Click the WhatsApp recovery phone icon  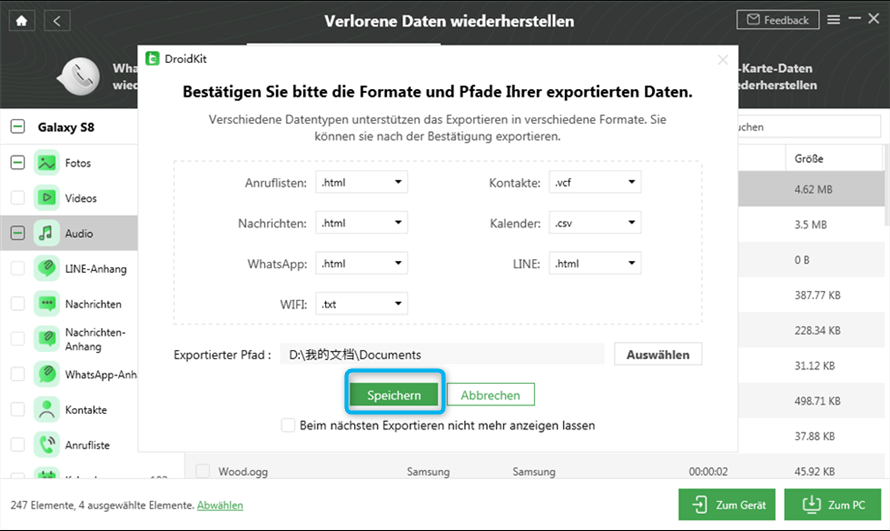pyautogui.click(x=80, y=76)
